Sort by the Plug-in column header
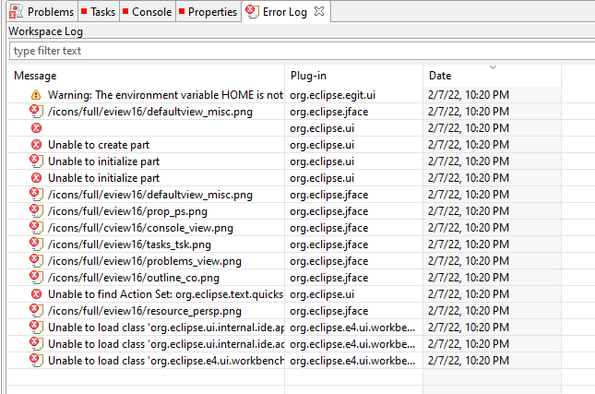Viewport: 595px width, 394px height. pos(354,76)
